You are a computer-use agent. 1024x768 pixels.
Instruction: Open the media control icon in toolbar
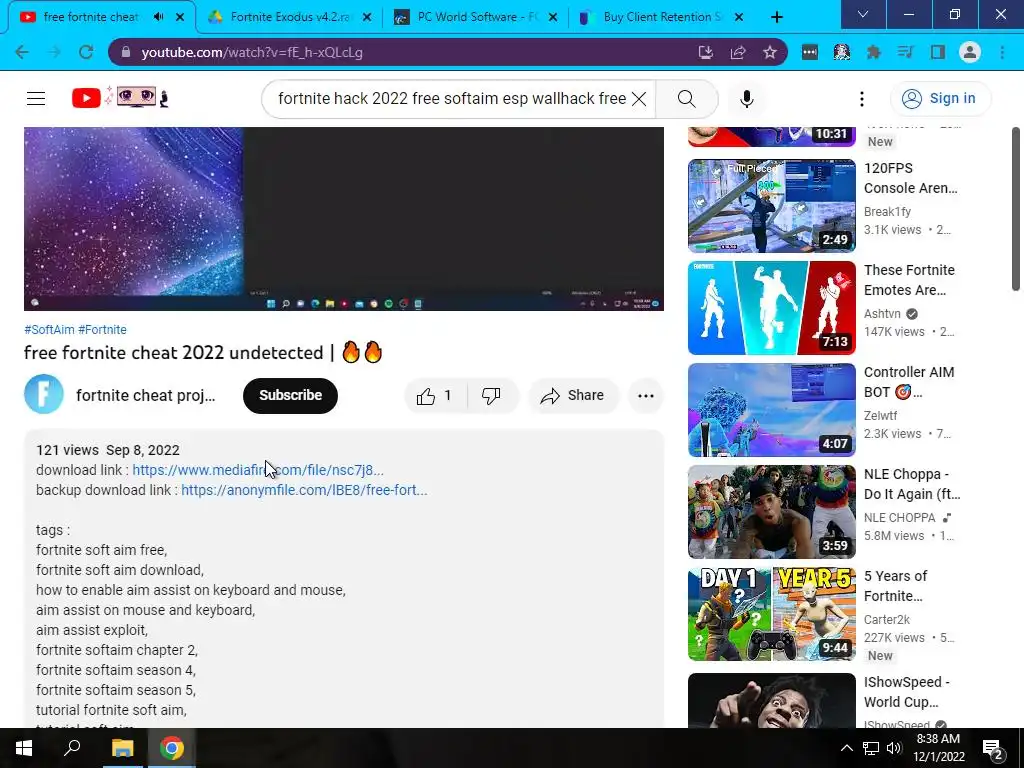coord(905,52)
